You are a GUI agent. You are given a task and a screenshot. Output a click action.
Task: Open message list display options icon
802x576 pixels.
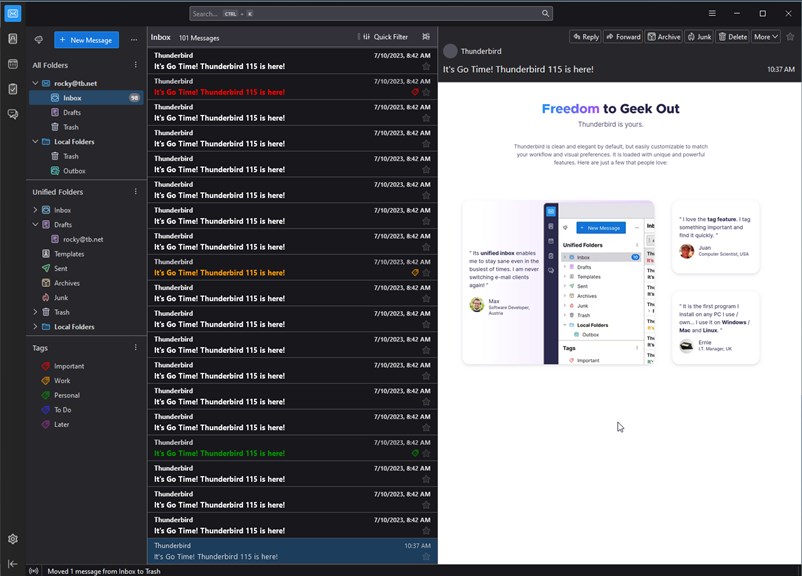[426, 37]
